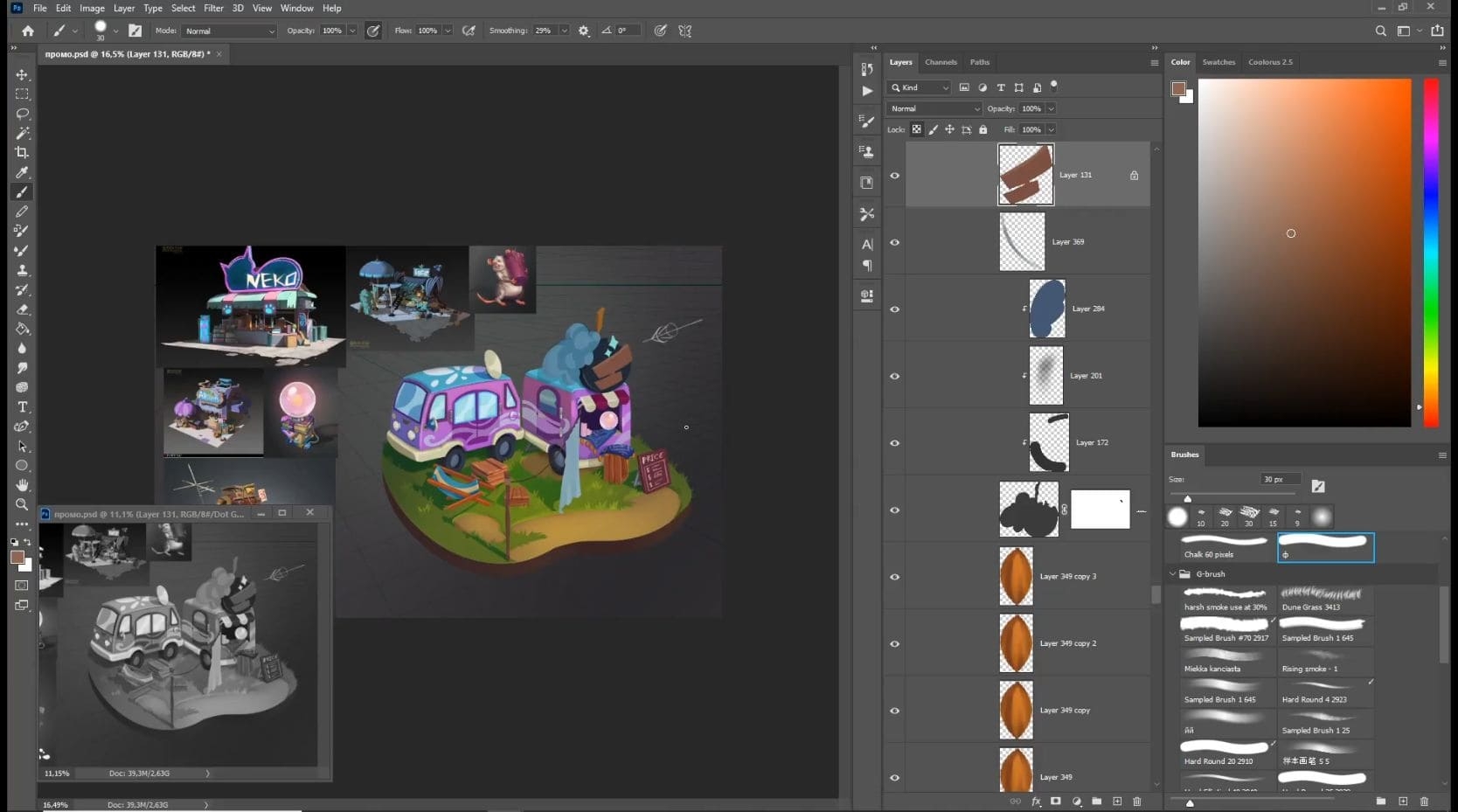The image size is (1458, 812).
Task: Switch to the Channels tab
Action: click(x=941, y=62)
